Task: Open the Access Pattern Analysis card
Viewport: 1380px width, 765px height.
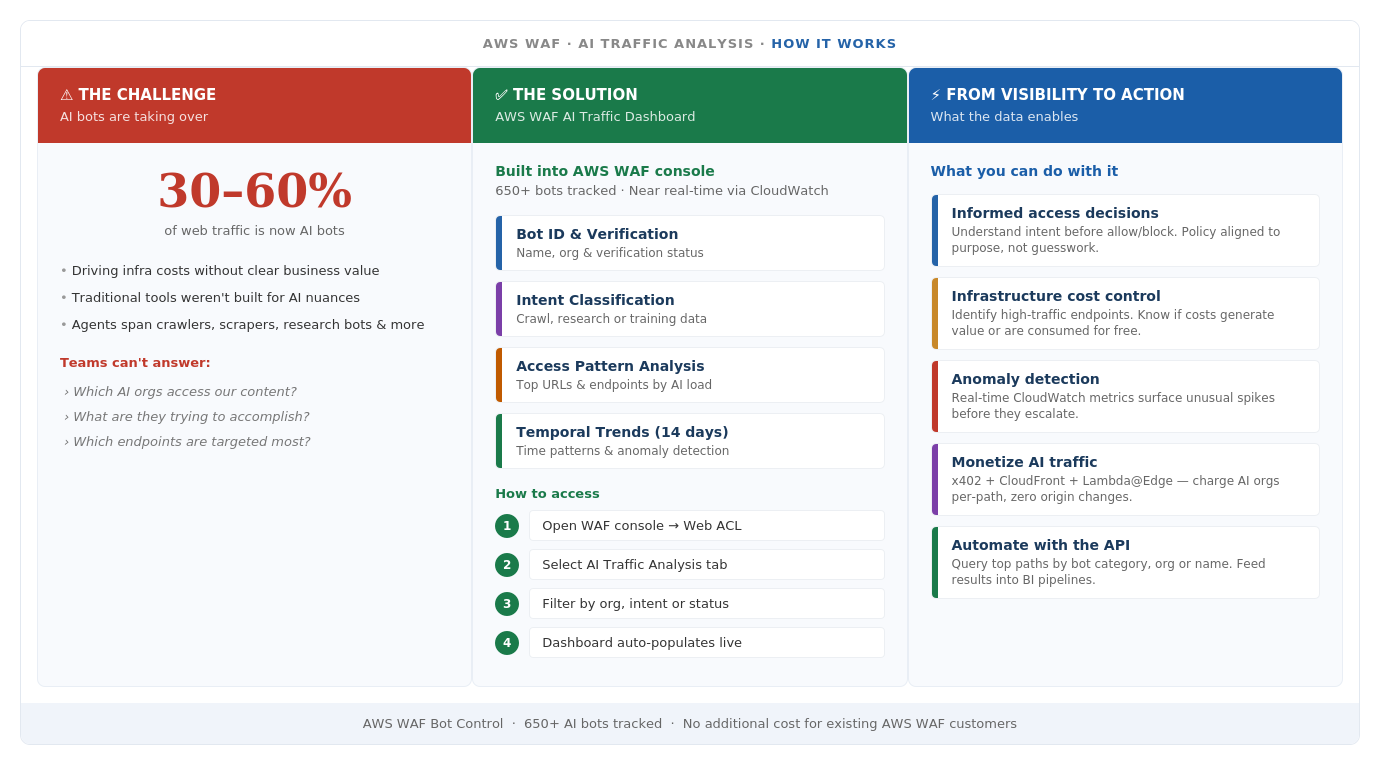Action: pos(690,375)
